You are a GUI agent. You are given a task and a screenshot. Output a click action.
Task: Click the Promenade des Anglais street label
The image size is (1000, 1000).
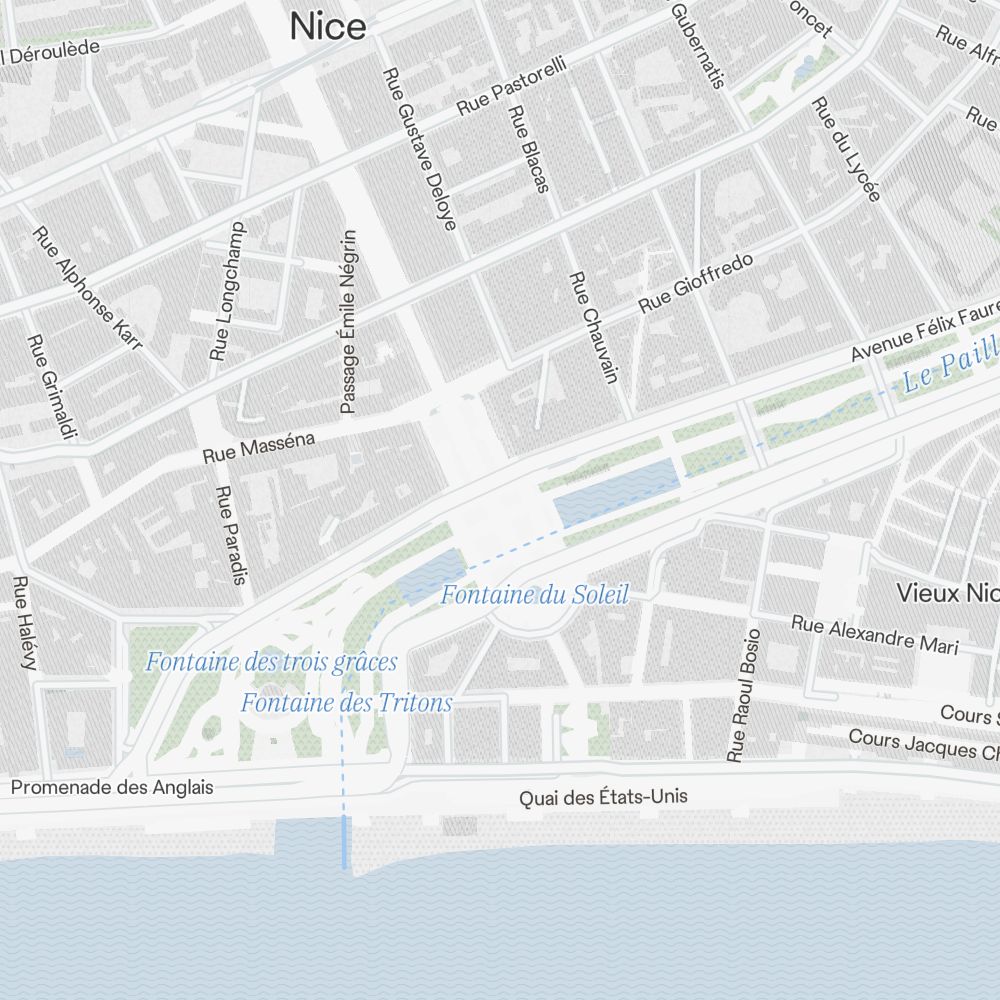[112, 787]
